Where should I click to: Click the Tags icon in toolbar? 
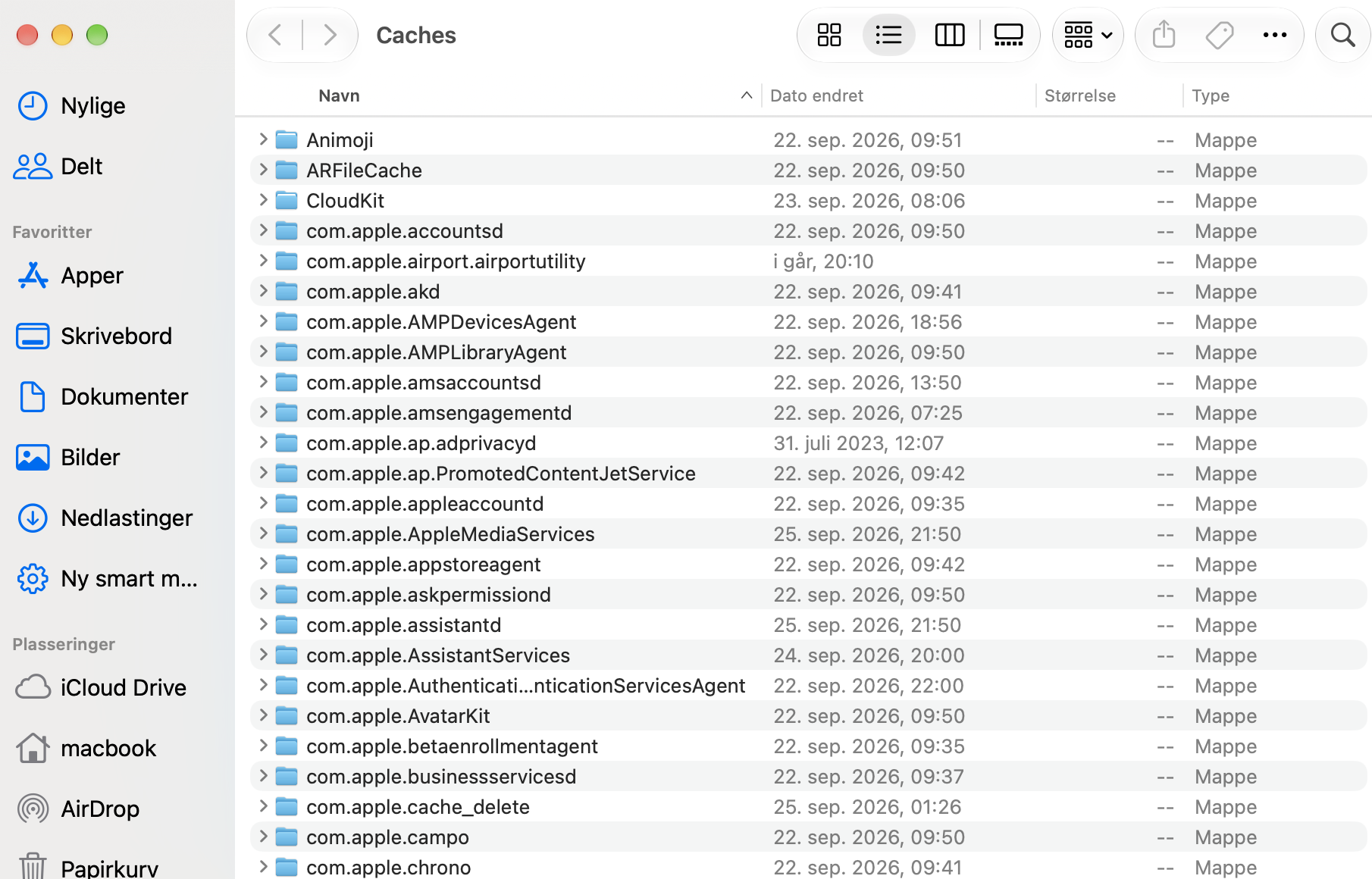(1219, 35)
